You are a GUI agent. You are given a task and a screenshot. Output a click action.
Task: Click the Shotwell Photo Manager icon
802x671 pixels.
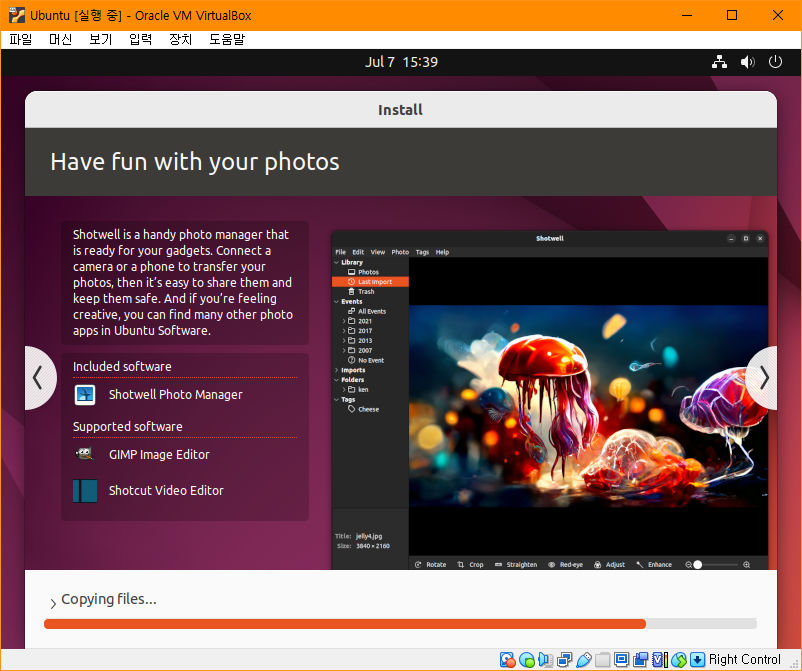[85, 395]
